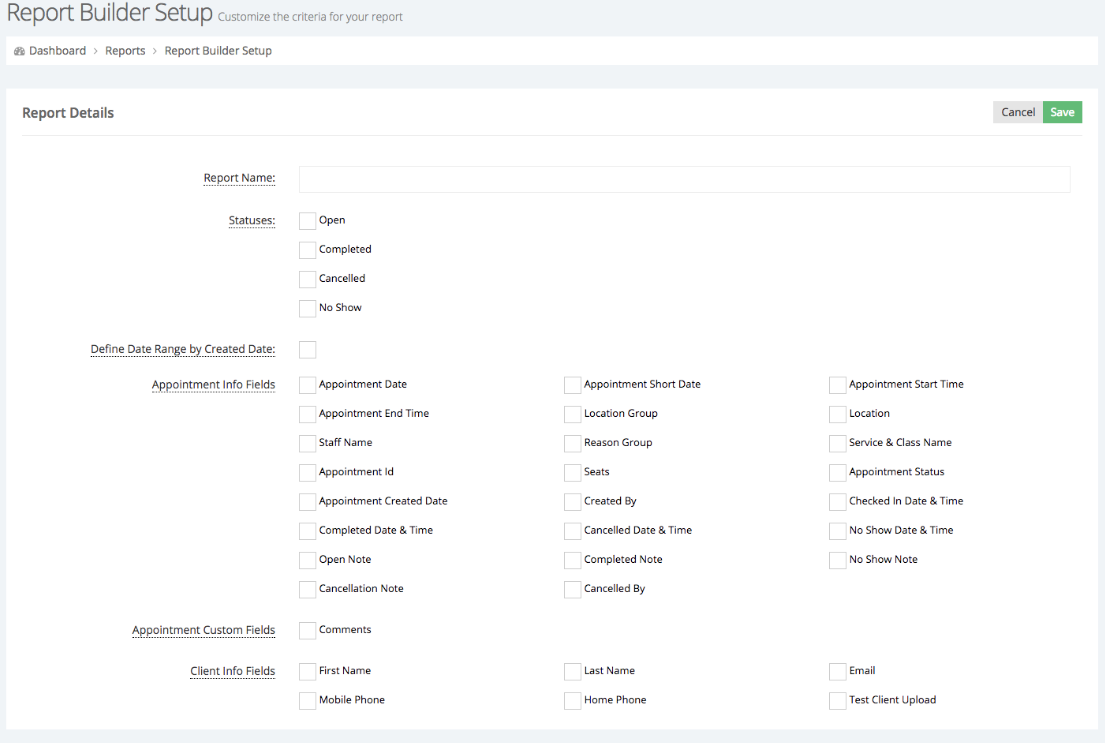Image resolution: width=1105 pixels, height=743 pixels.
Task: Enable the Completed status checkbox
Action: coord(307,250)
